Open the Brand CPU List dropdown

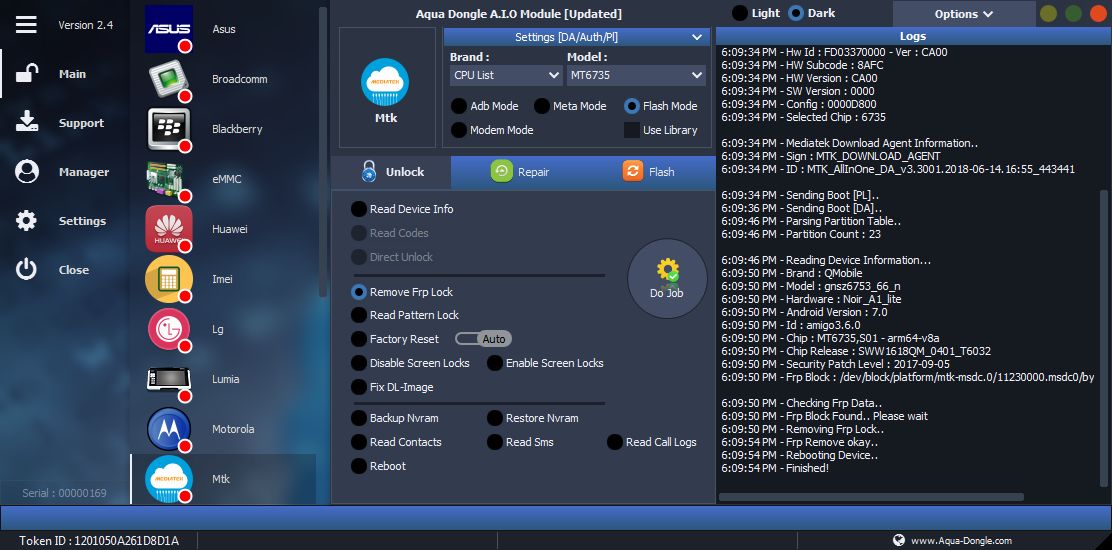(x=506, y=75)
